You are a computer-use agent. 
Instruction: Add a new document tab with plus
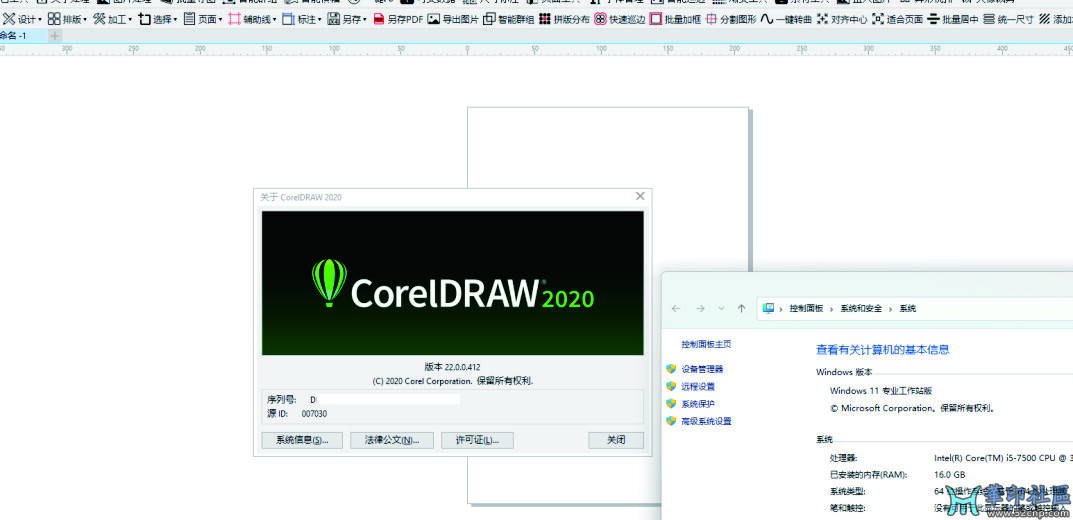[x=55, y=36]
